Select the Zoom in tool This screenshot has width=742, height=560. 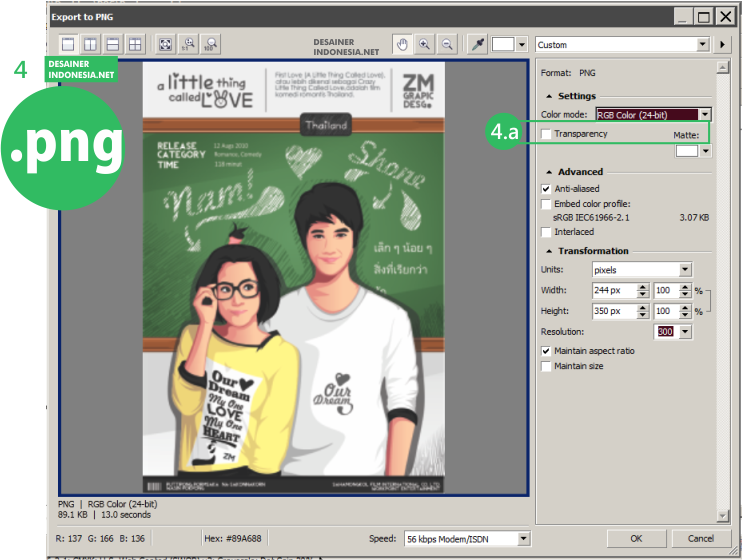[x=424, y=44]
